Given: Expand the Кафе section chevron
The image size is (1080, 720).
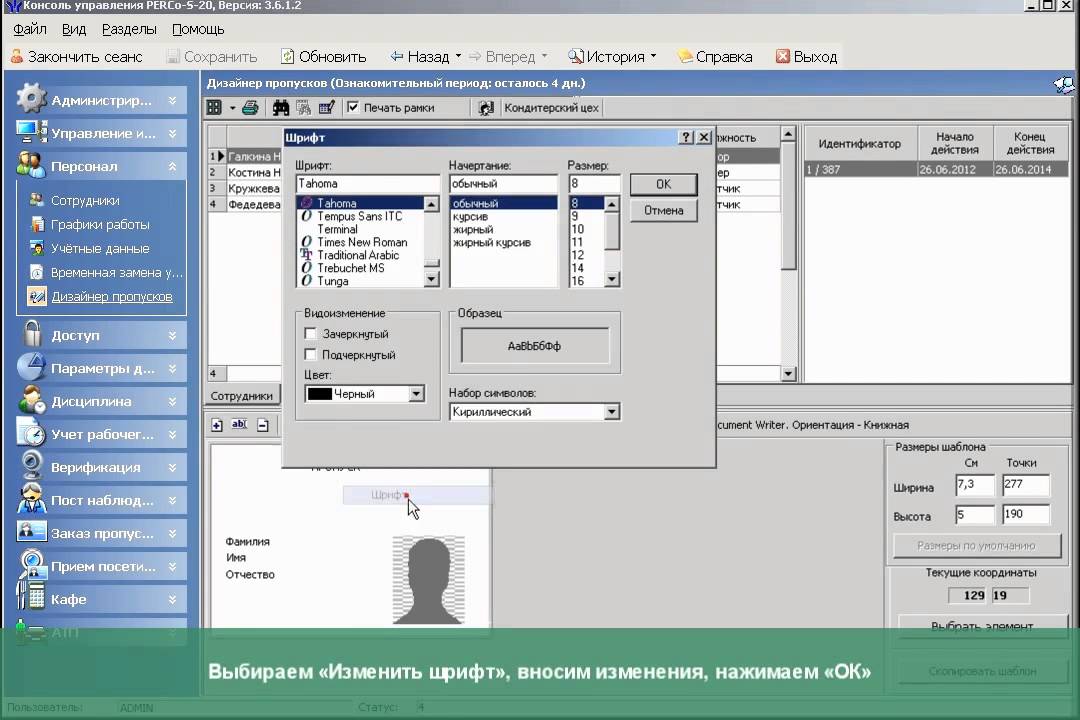Looking at the screenshot, I should coord(172,599).
